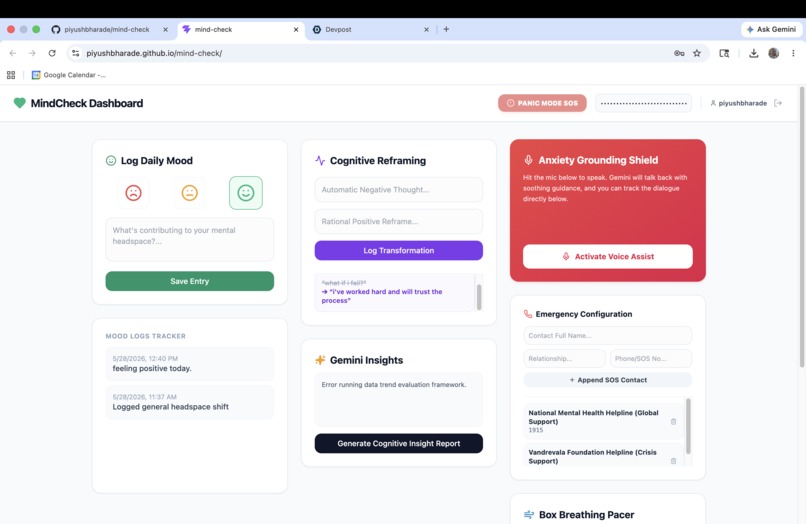Screen dimensions: 806x524
Task: Switch to the piyushbharade/mind-check GitHub tab
Action: (x=107, y=29)
